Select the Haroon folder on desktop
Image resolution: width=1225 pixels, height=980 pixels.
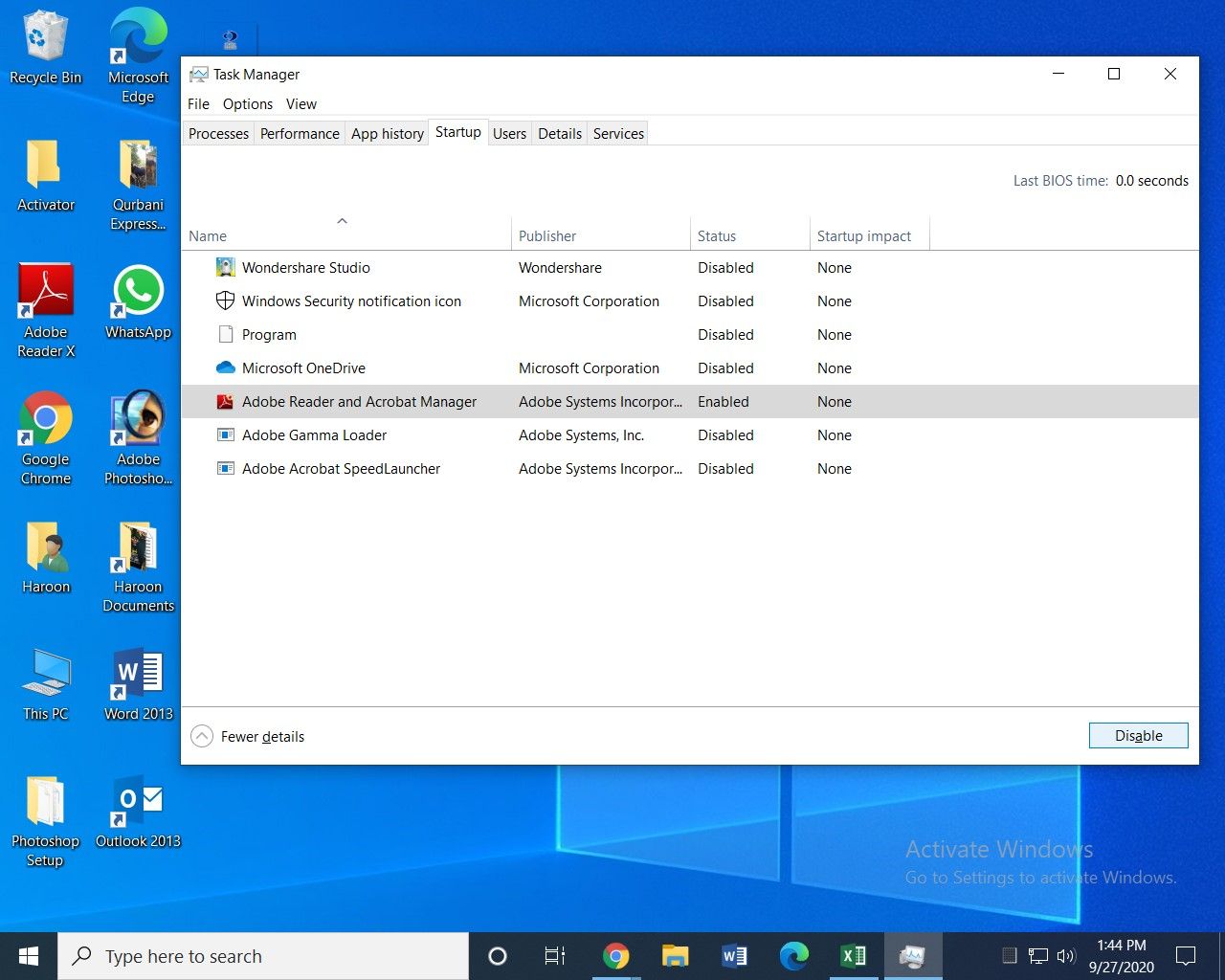(x=45, y=558)
